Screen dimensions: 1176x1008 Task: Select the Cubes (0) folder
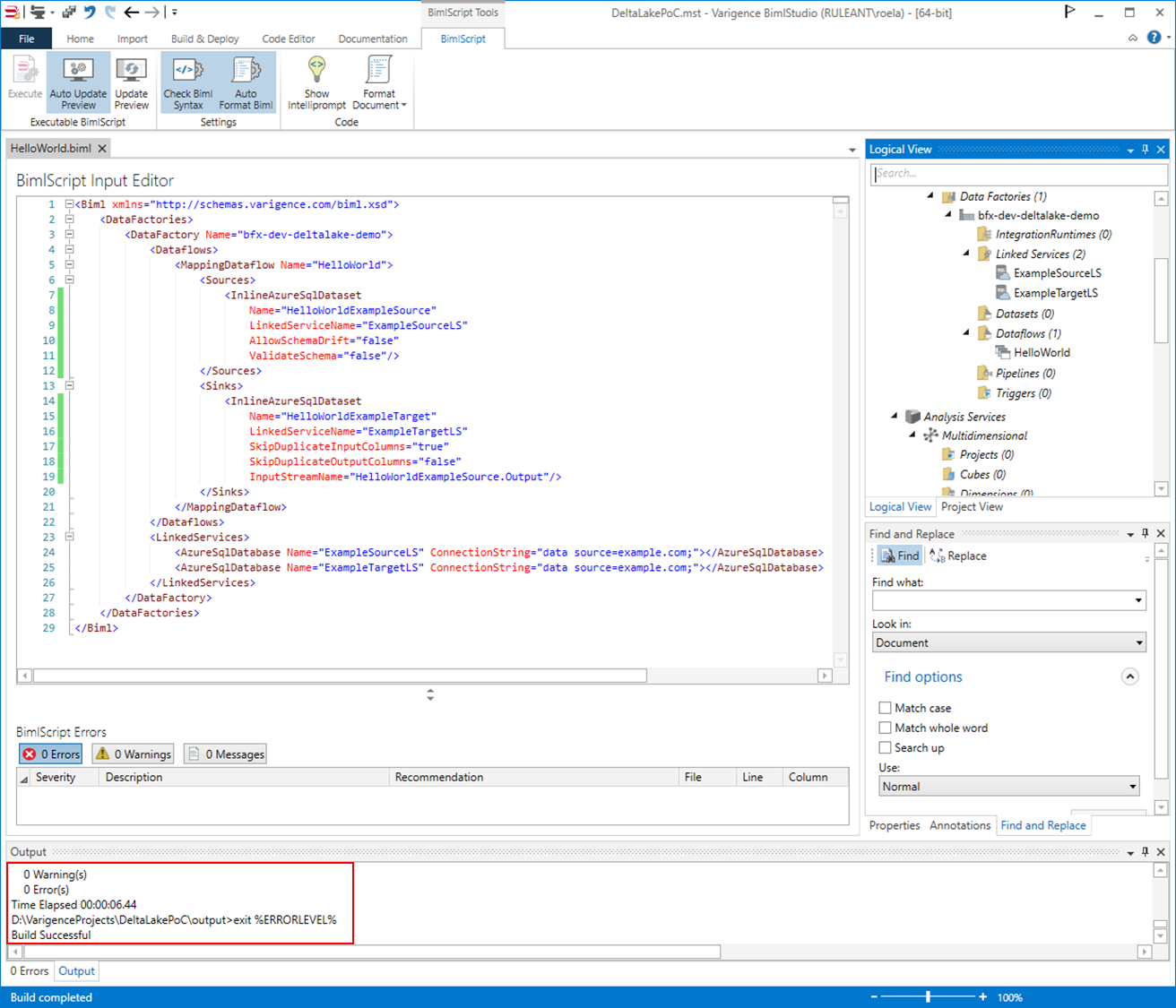coord(982,474)
